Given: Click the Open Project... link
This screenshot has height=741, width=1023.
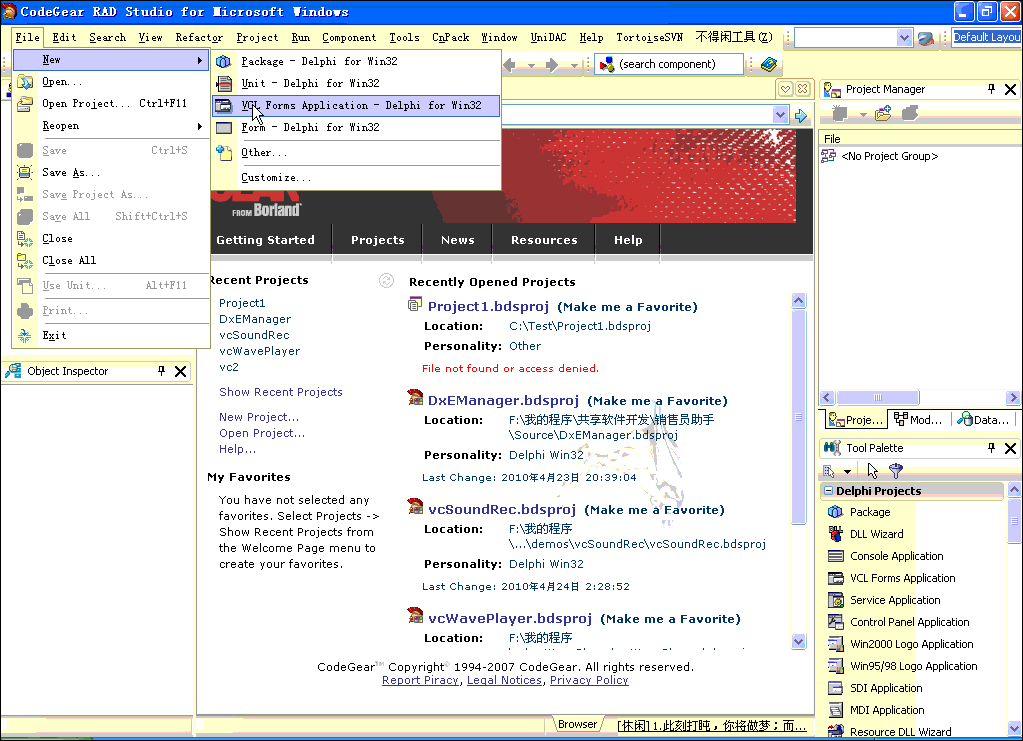Looking at the screenshot, I should pos(262,433).
